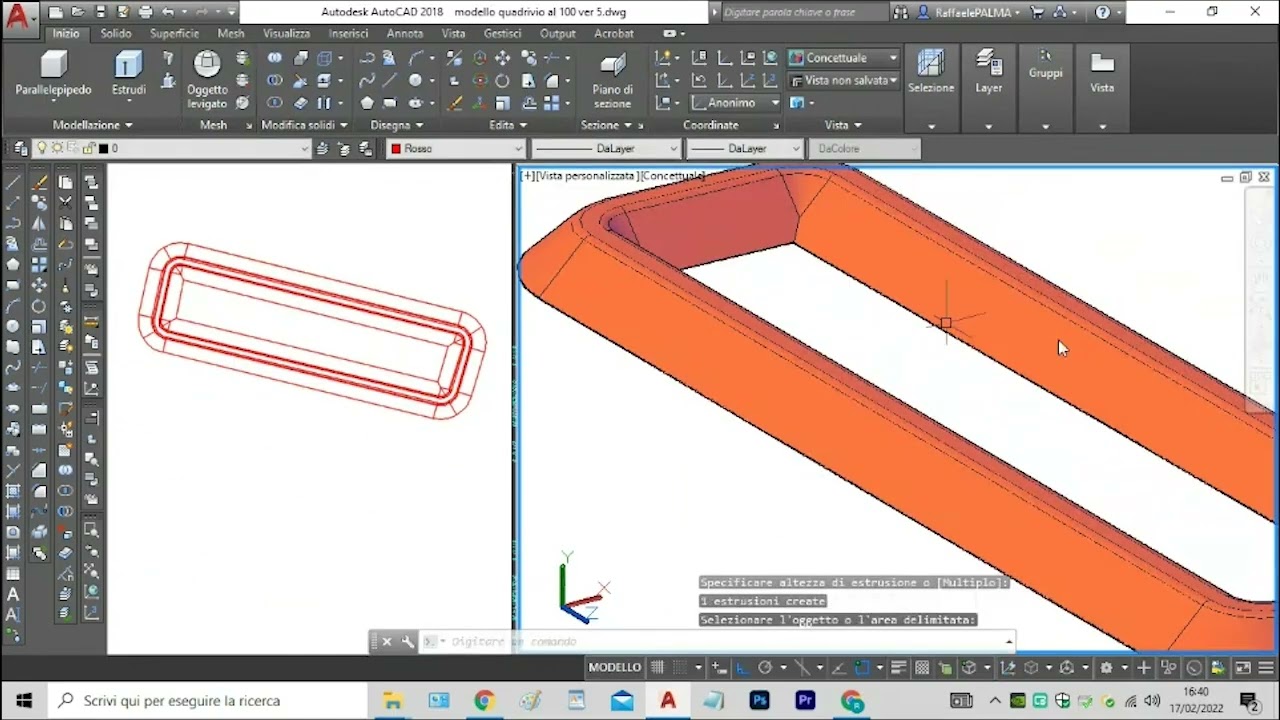Open the help question mark icon
This screenshot has height=720, width=1280.
[x=1102, y=12]
